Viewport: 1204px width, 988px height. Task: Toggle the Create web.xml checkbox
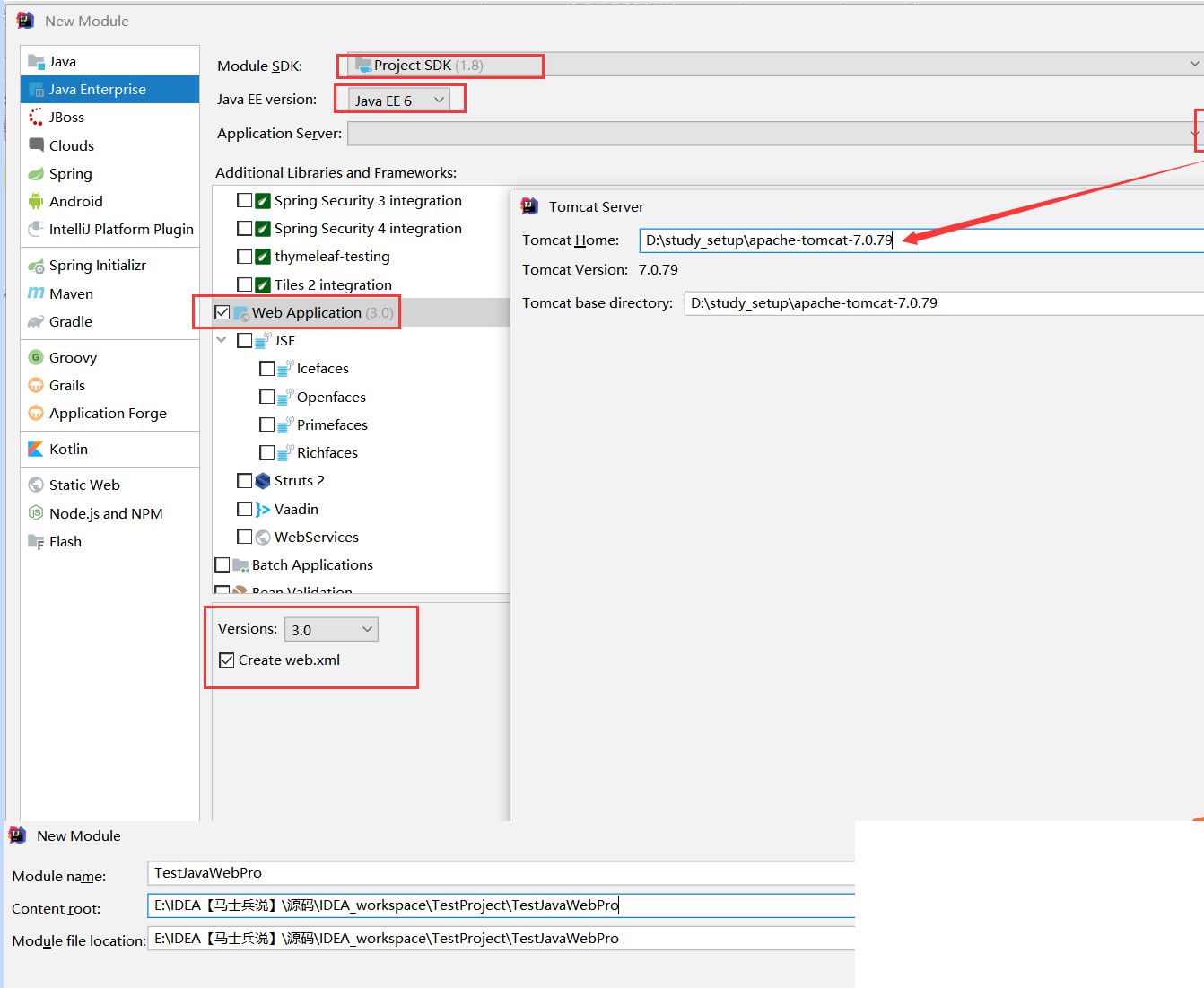tap(227, 660)
